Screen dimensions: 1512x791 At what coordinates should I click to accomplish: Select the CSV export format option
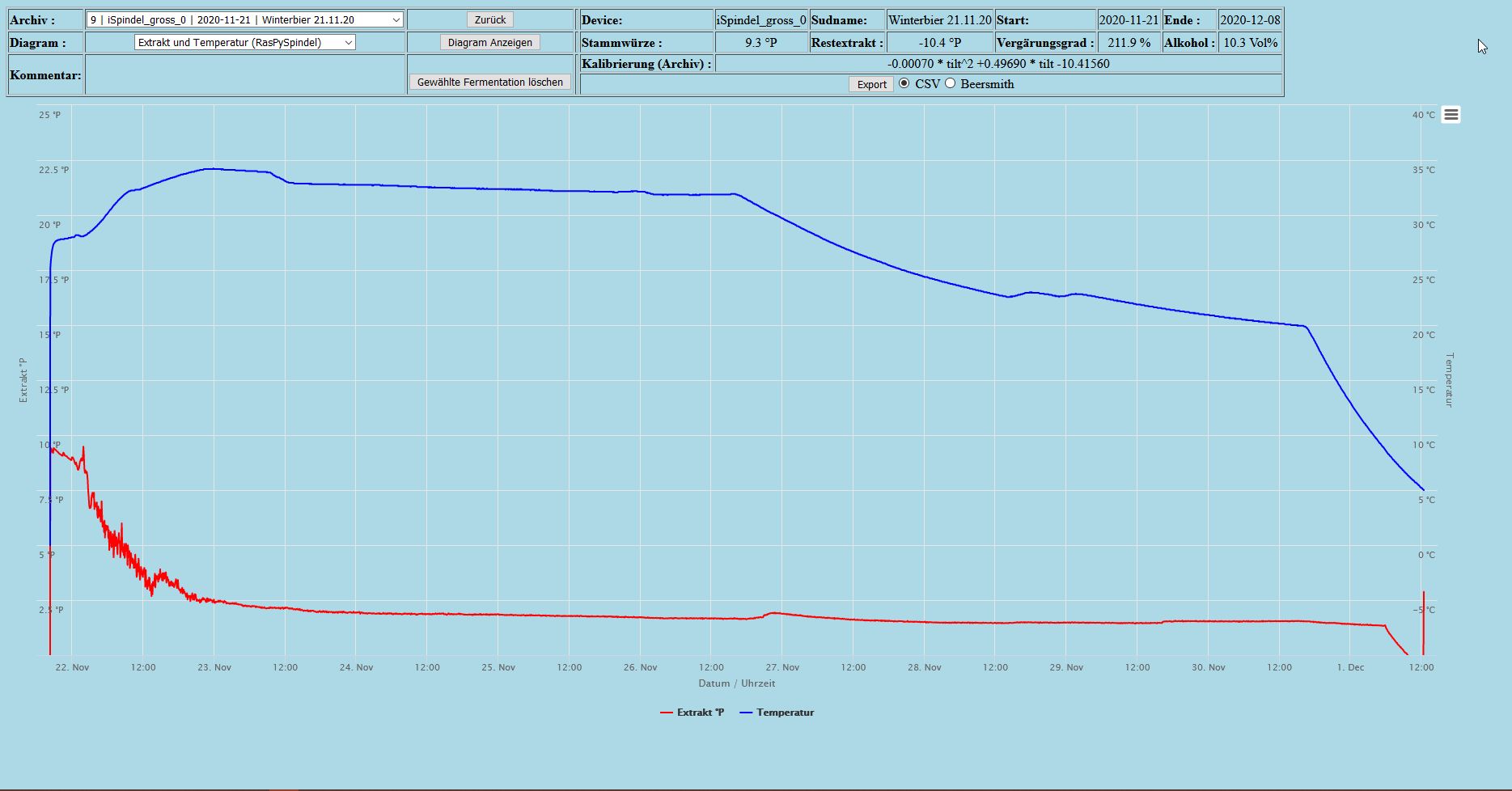pyautogui.click(x=904, y=83)
